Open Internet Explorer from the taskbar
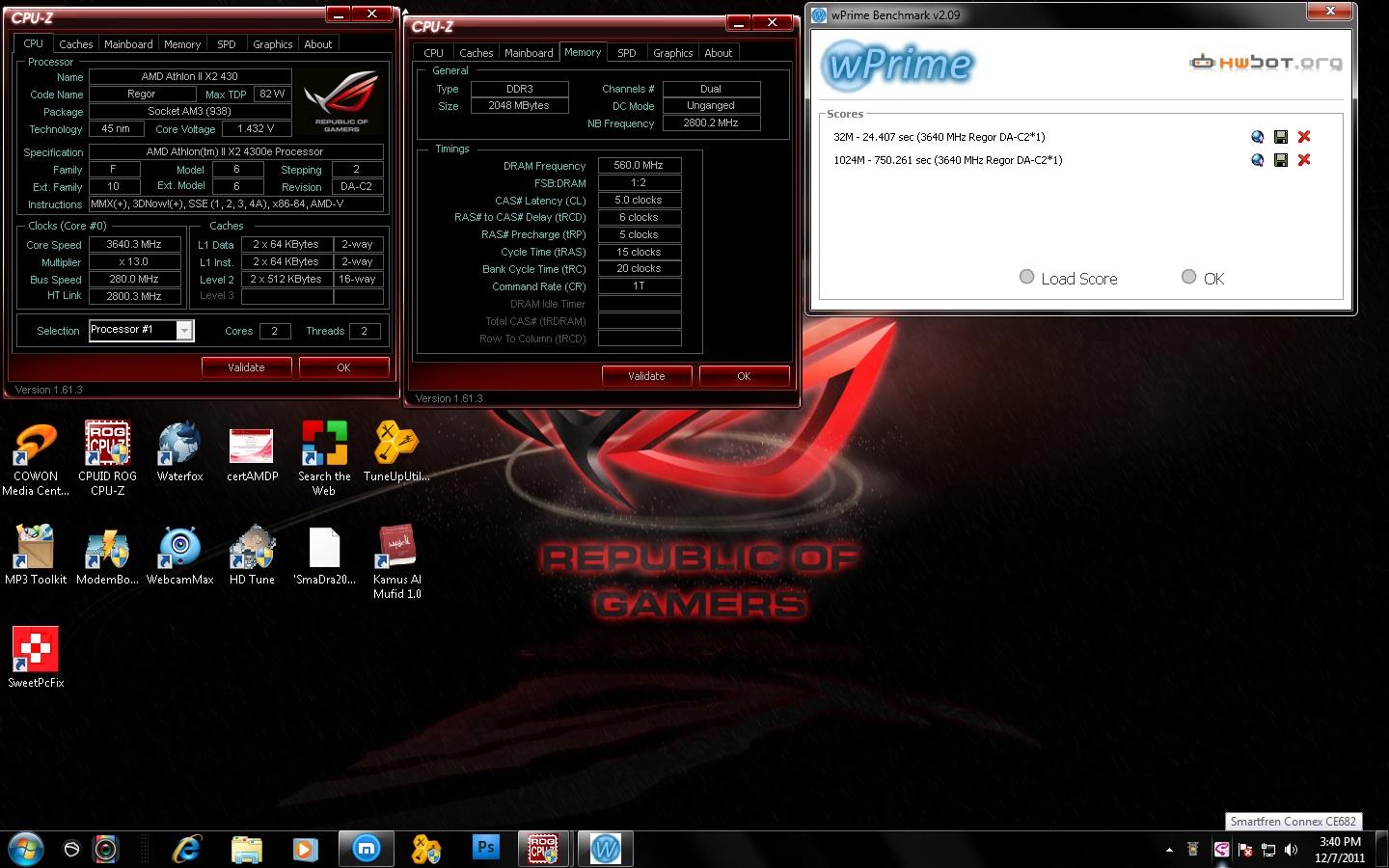The height and width of the screenshot is (868, 1389). (186, 849)
